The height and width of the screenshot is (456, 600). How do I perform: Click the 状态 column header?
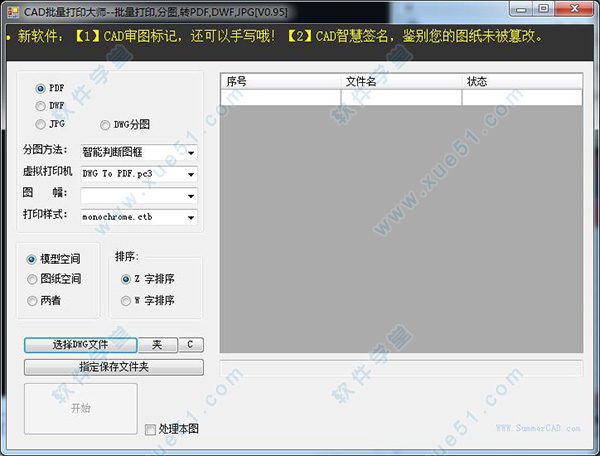522,81
